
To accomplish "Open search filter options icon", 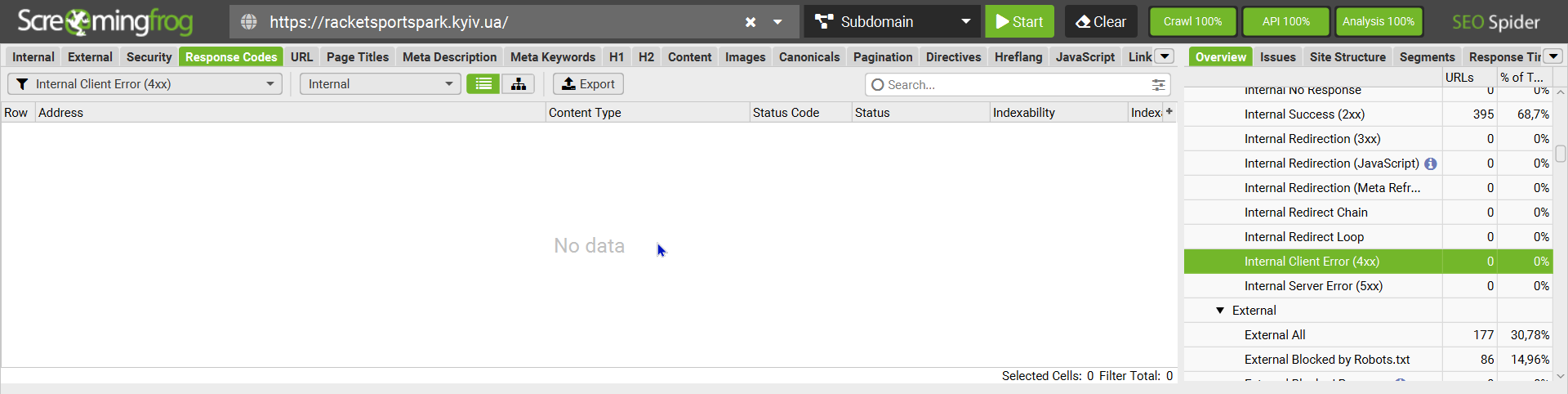I will [1158, 85].
